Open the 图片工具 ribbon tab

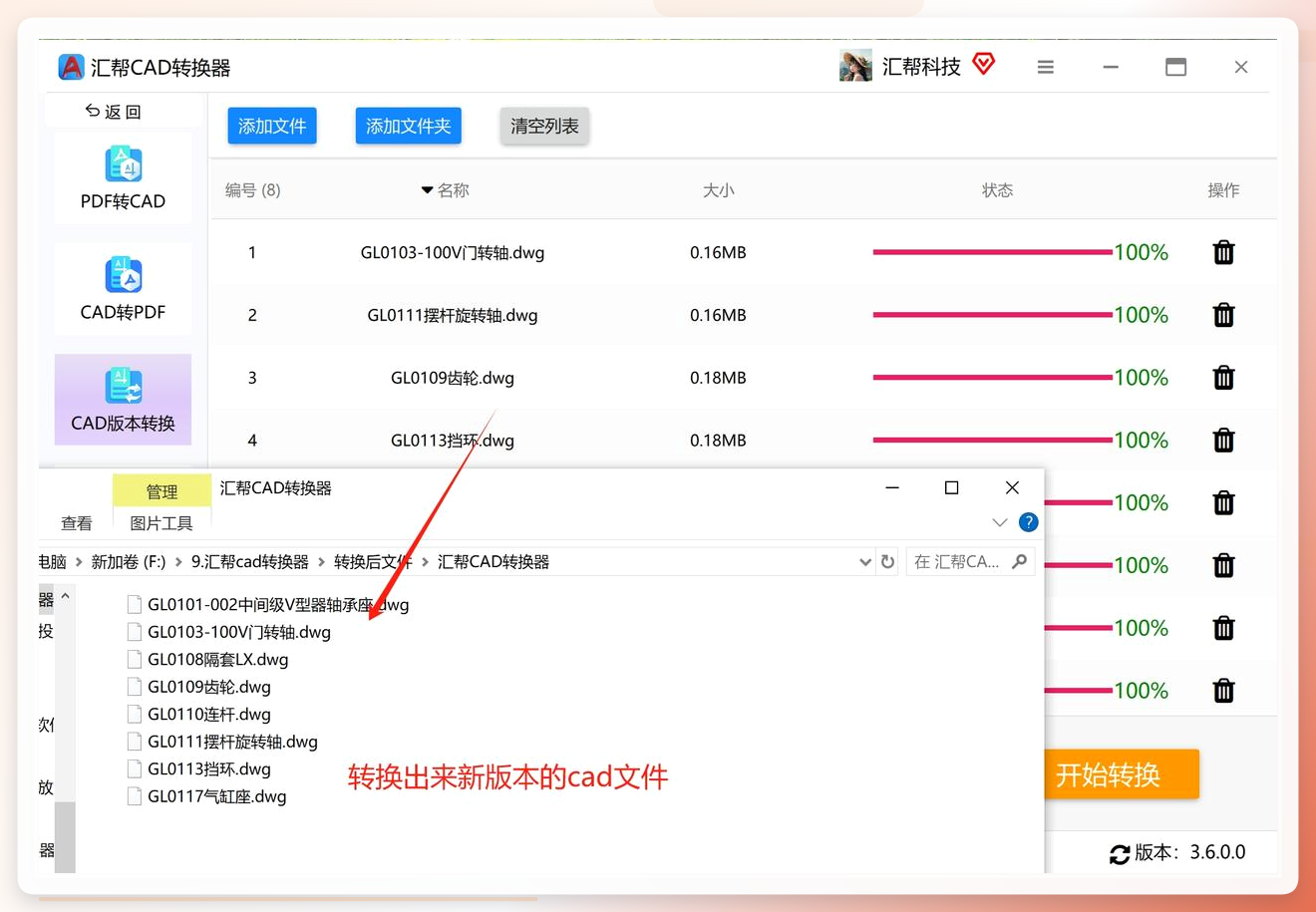click(162, 523)
